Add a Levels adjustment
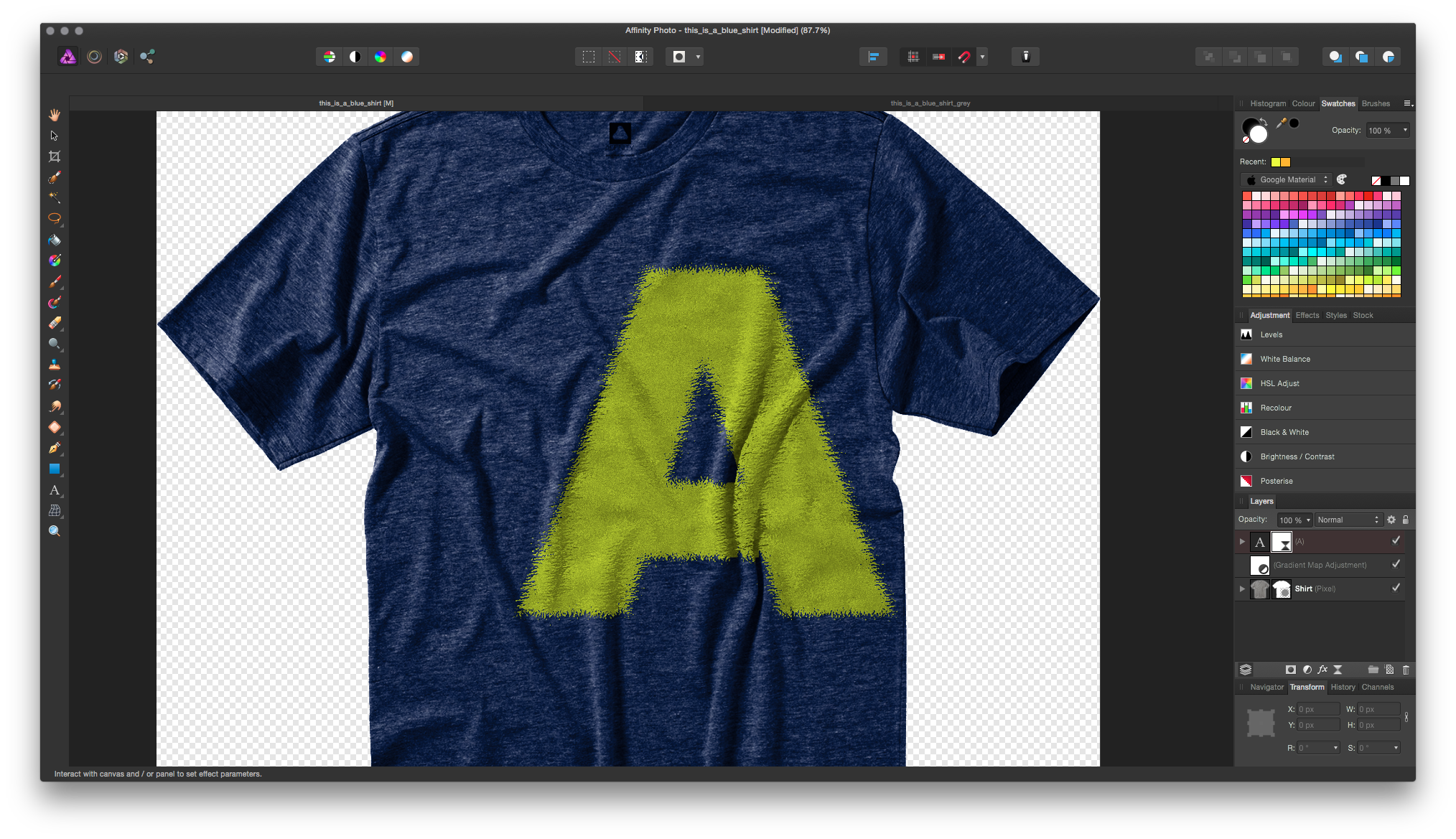Image resolution: width=1456 pixels, height=839 pixels. (1325, 334)
